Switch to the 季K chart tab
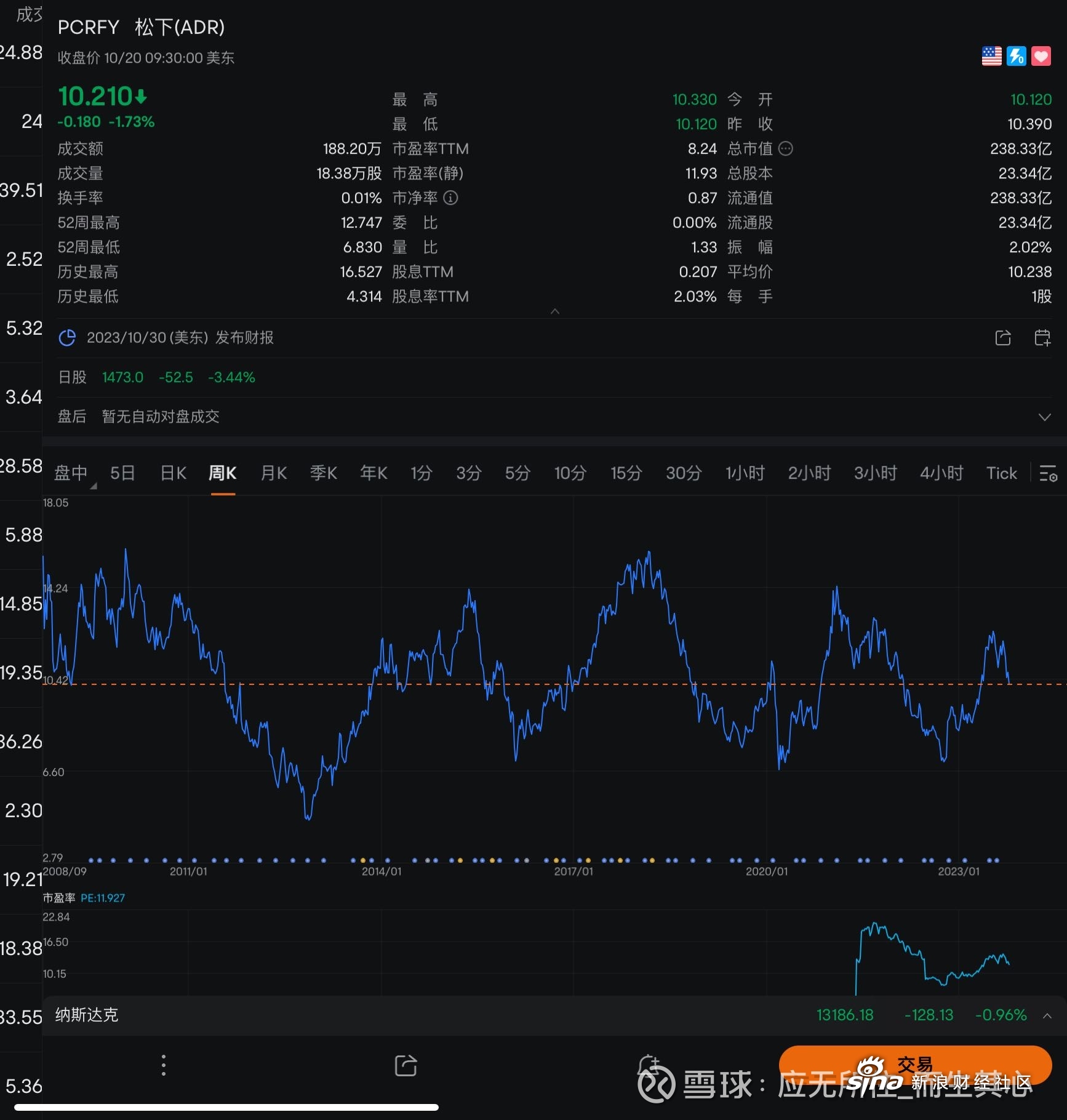This screenshot has height=1120, width=1067. (324, 473)
